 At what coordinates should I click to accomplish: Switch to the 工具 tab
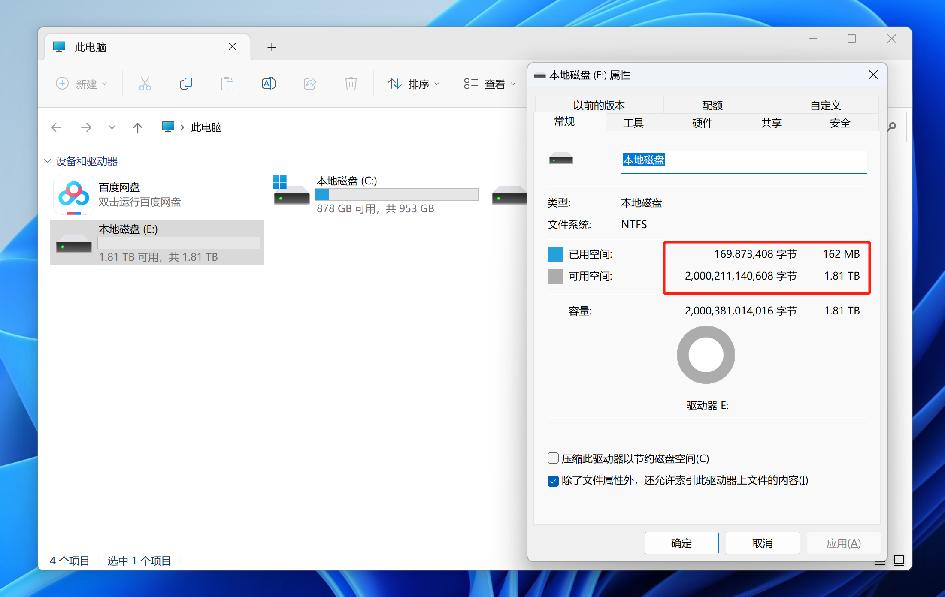click(633, 122)
